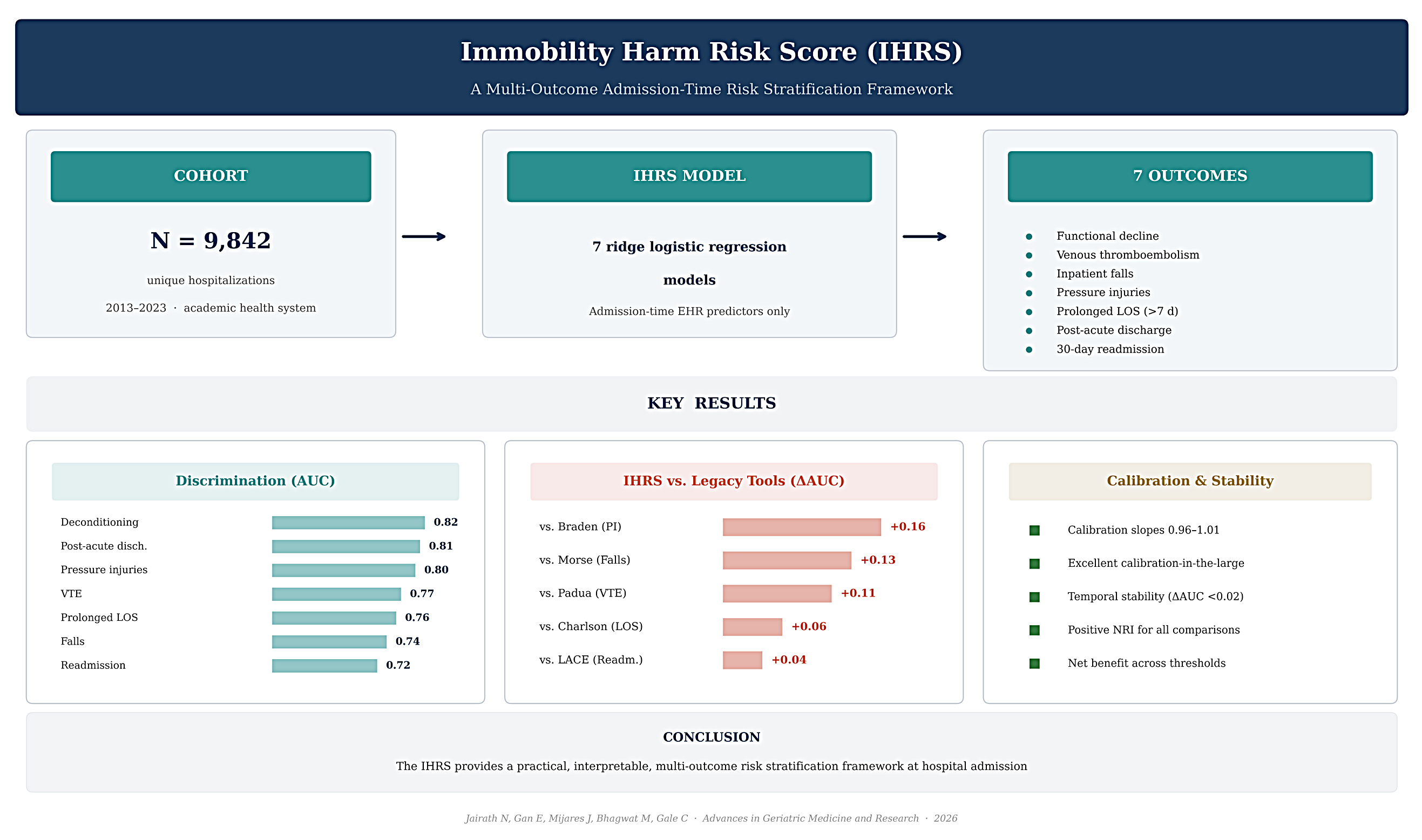Click the bullet next to Functional decline
Viewport: 1422px width, 840px height.
(1028, 236)
